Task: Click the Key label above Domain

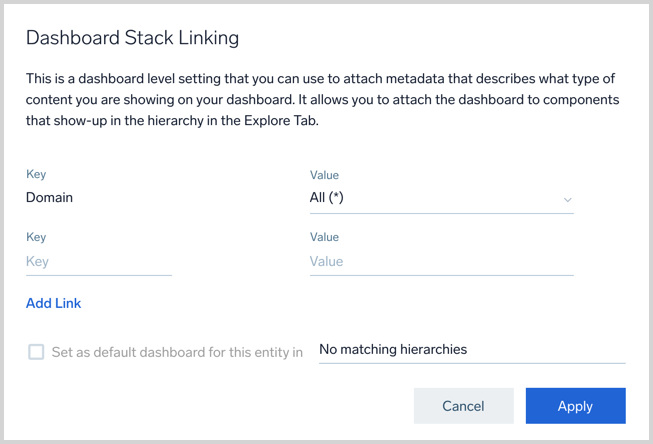Action: pyautogui.click(x=36, y=175)
